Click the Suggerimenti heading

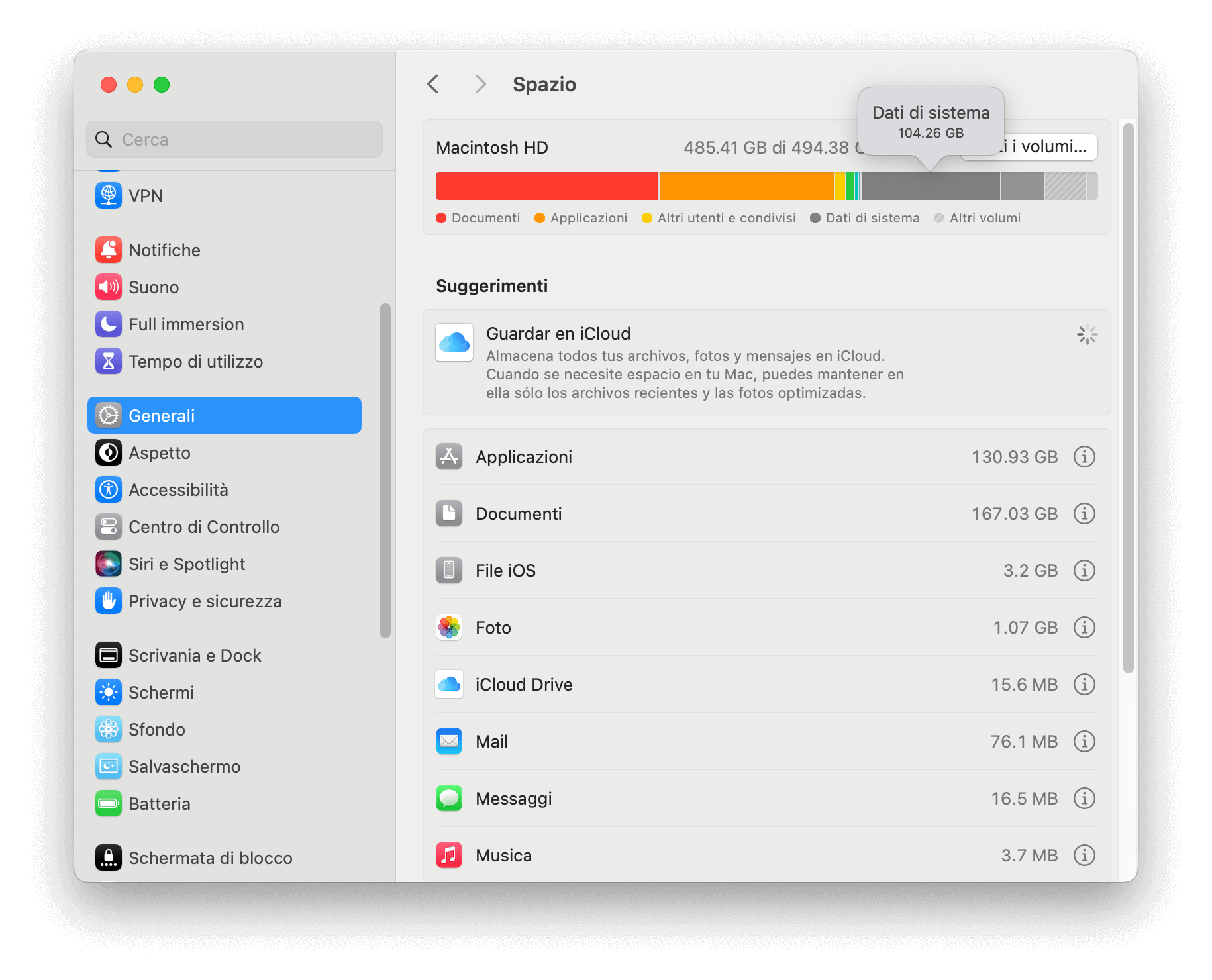click(492, 286)
